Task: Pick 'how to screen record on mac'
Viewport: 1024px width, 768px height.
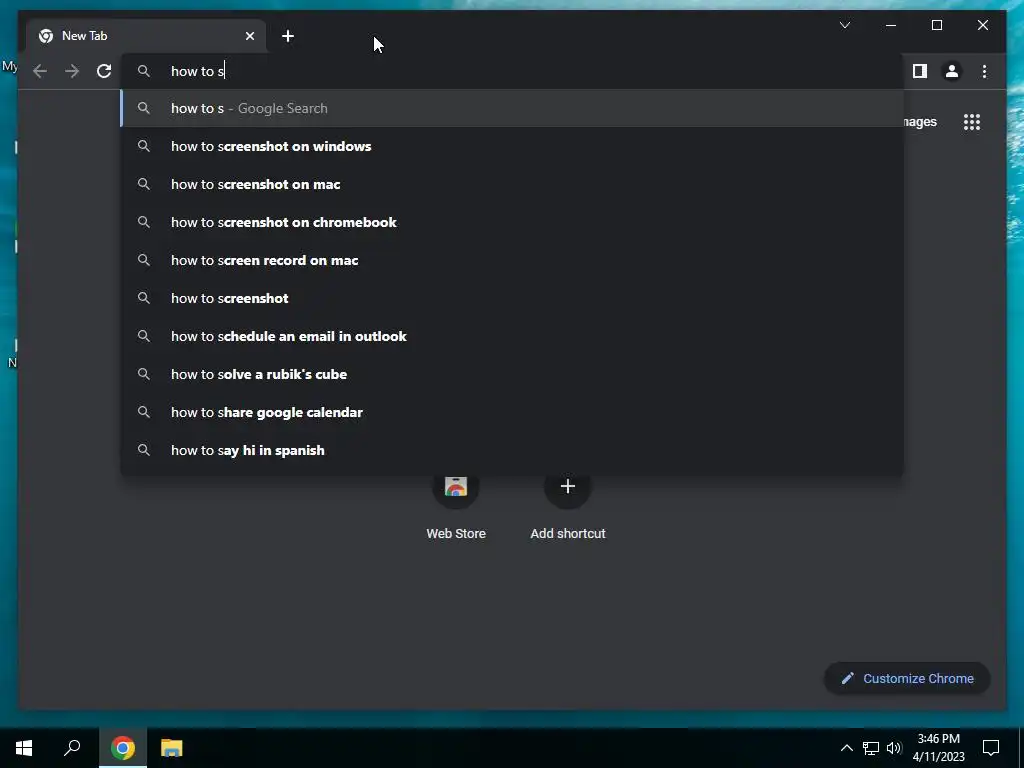Action: click(x=512, y=260)
